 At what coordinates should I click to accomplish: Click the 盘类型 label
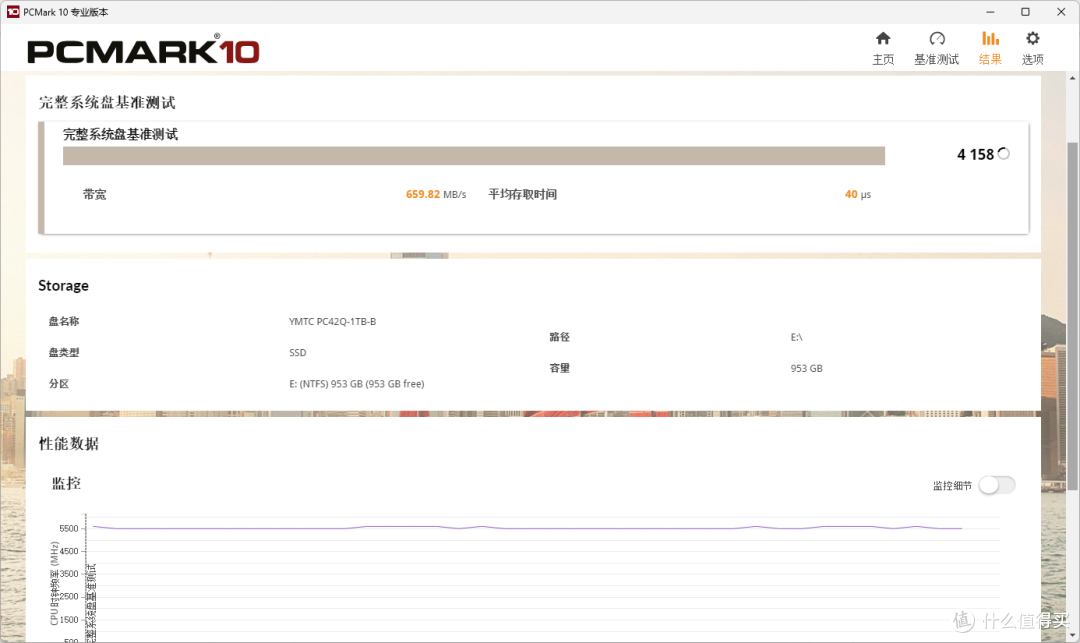click(x=64, y=352)
